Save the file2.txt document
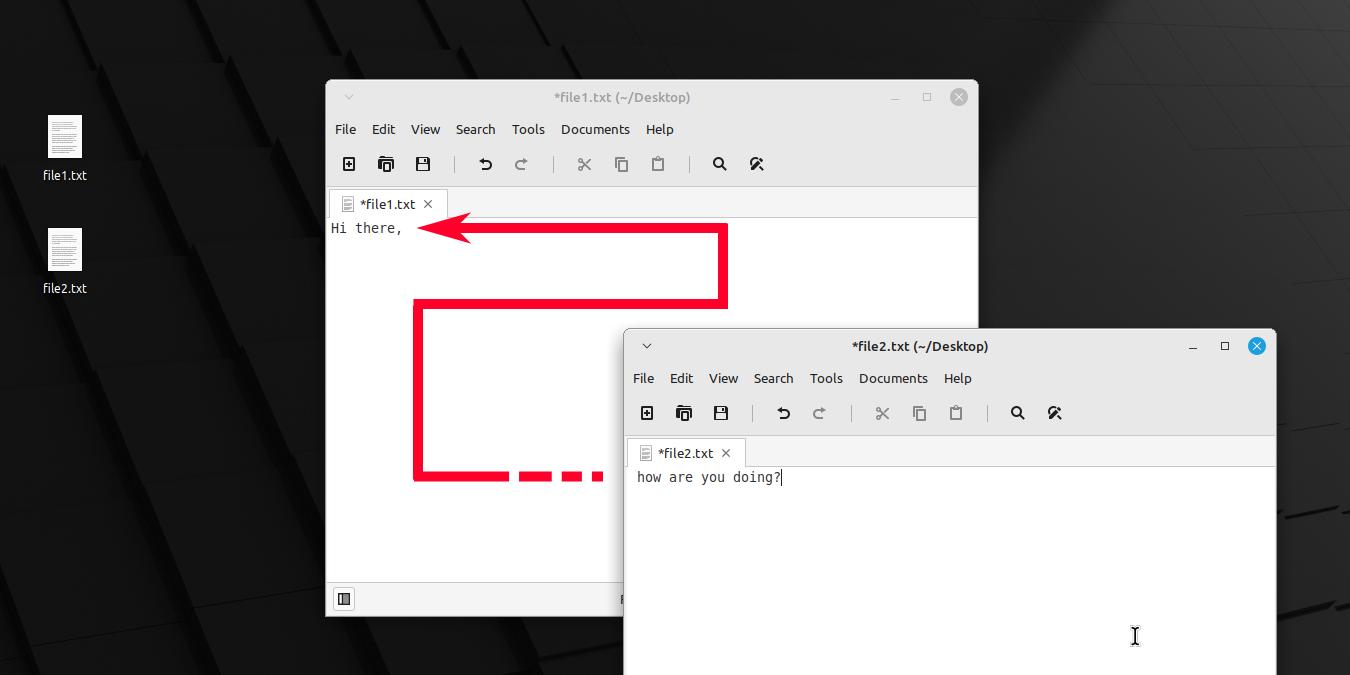The height and width of the screenshot is (675, 1350). [720, 412]
